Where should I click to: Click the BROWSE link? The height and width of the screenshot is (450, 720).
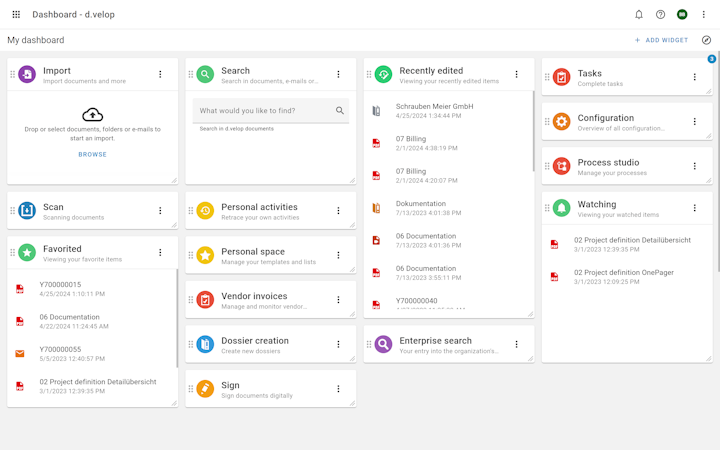coord(92,154)
